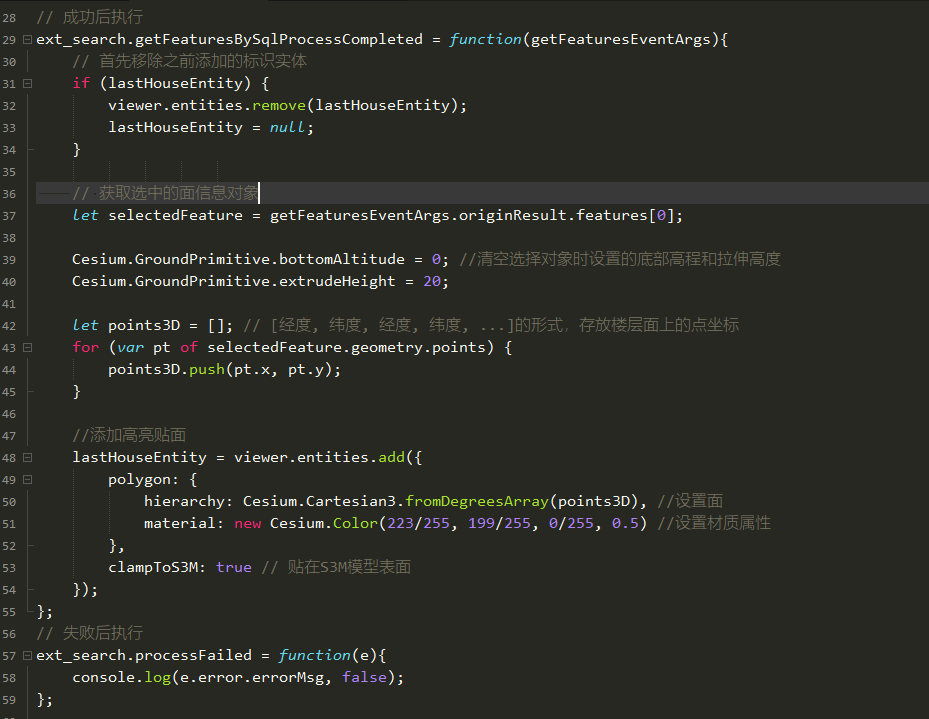The width and height of the screenshot is (929, 719).
Task: Collapse the entities.add fold on line 48
Action: tap(27, 457)
